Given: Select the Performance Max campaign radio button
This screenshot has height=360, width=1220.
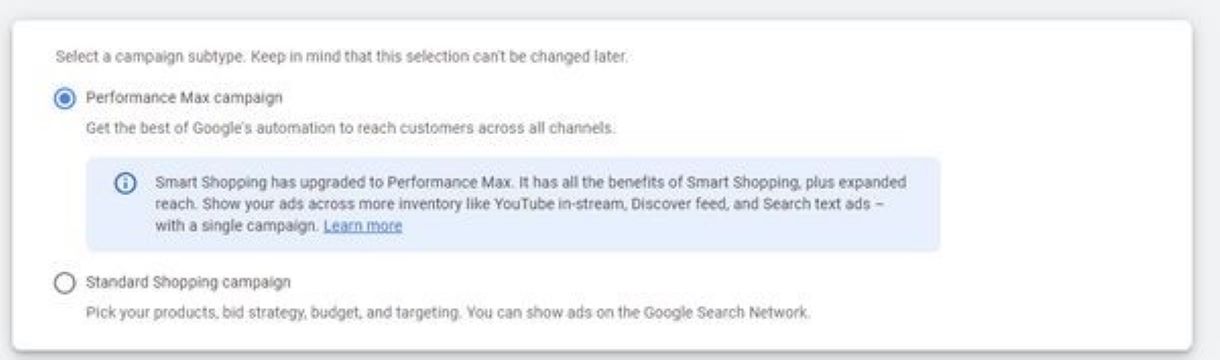Looking at the screenshot, I should click(65, 98).
